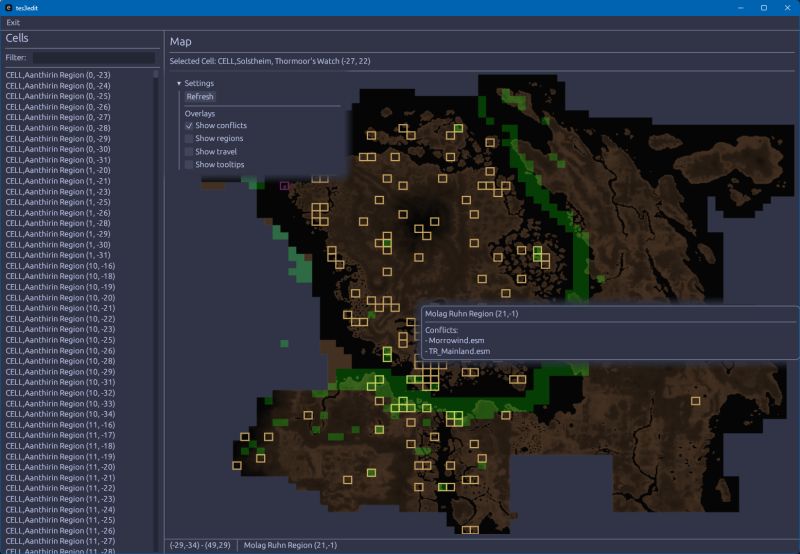
Task: Select CELL,Aanthirin Region (11, -26)
Action: (60, 531)
